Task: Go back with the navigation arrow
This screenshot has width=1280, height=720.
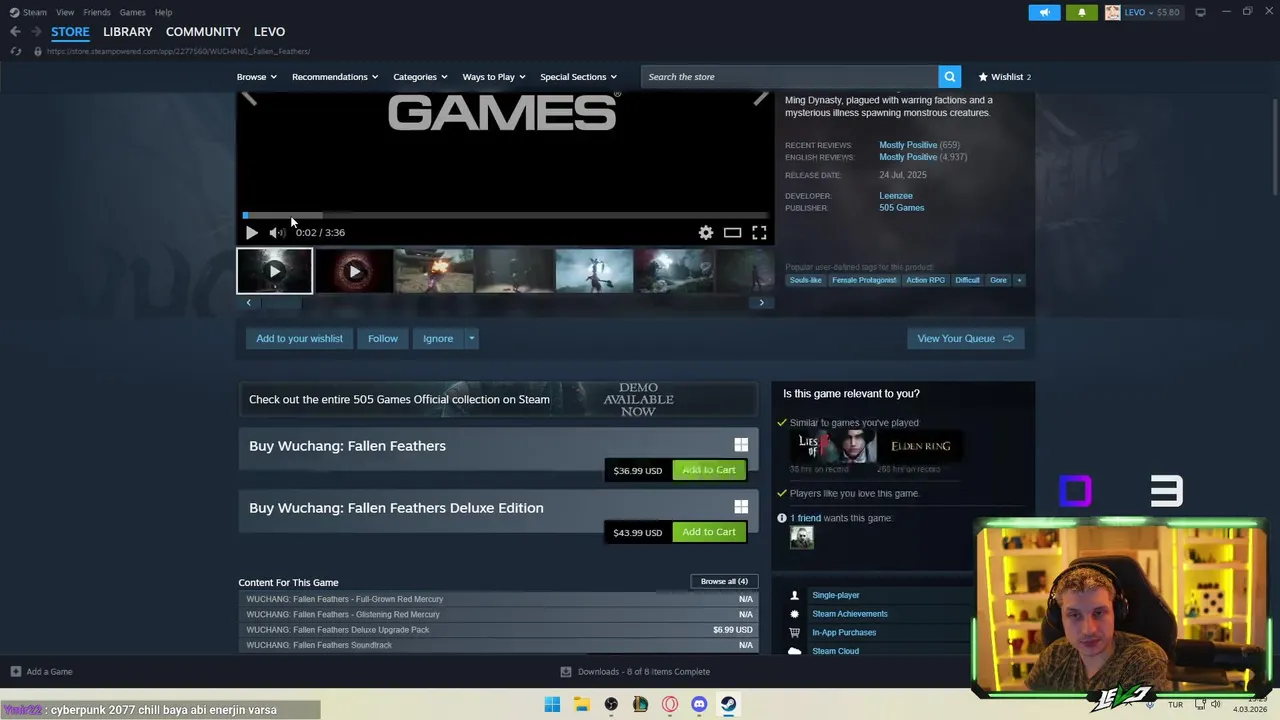Action: pyautogui.click(x=15, y=32)
